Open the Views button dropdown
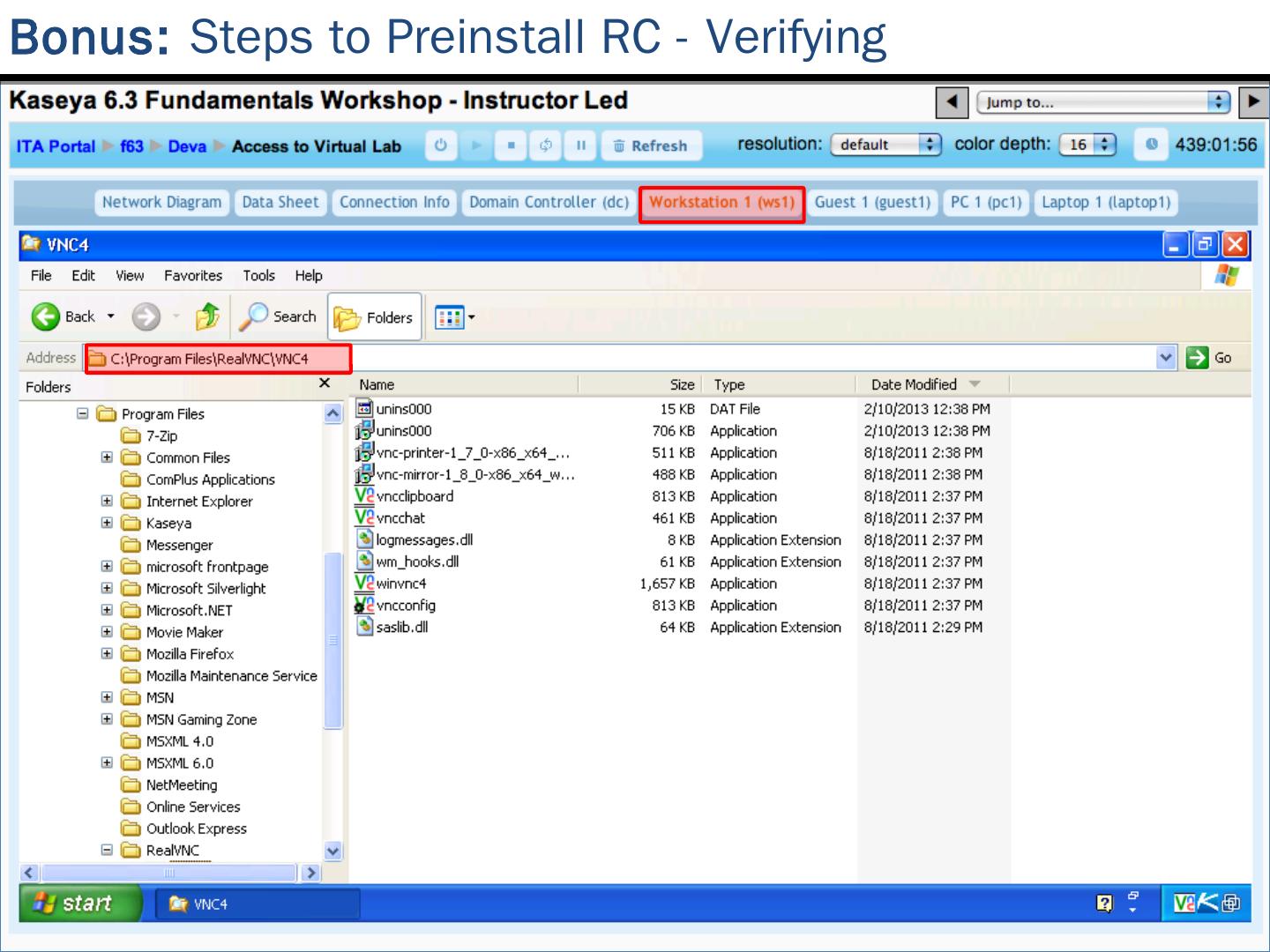 (455, 317)
